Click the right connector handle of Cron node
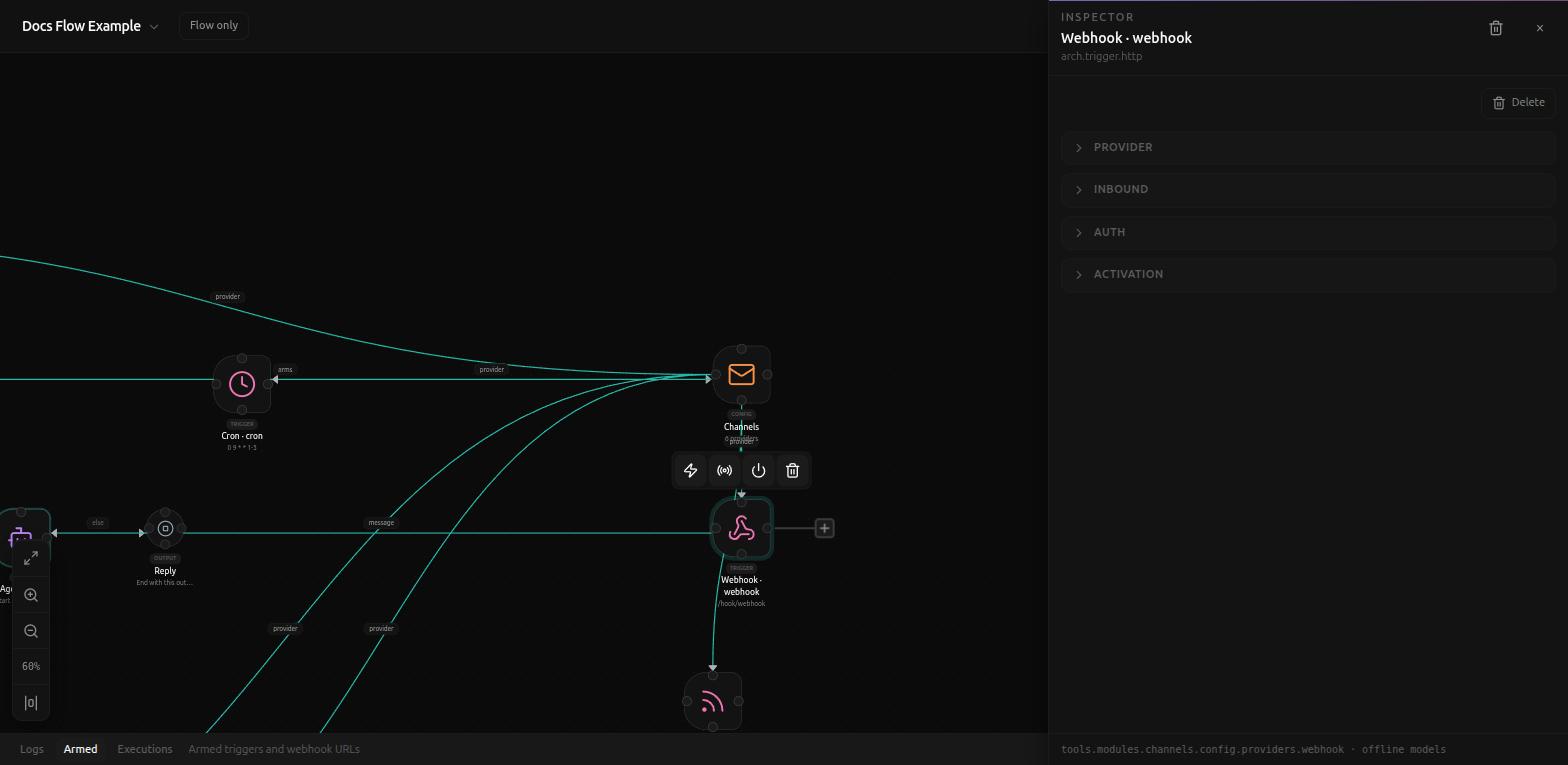 coord(268,384)
